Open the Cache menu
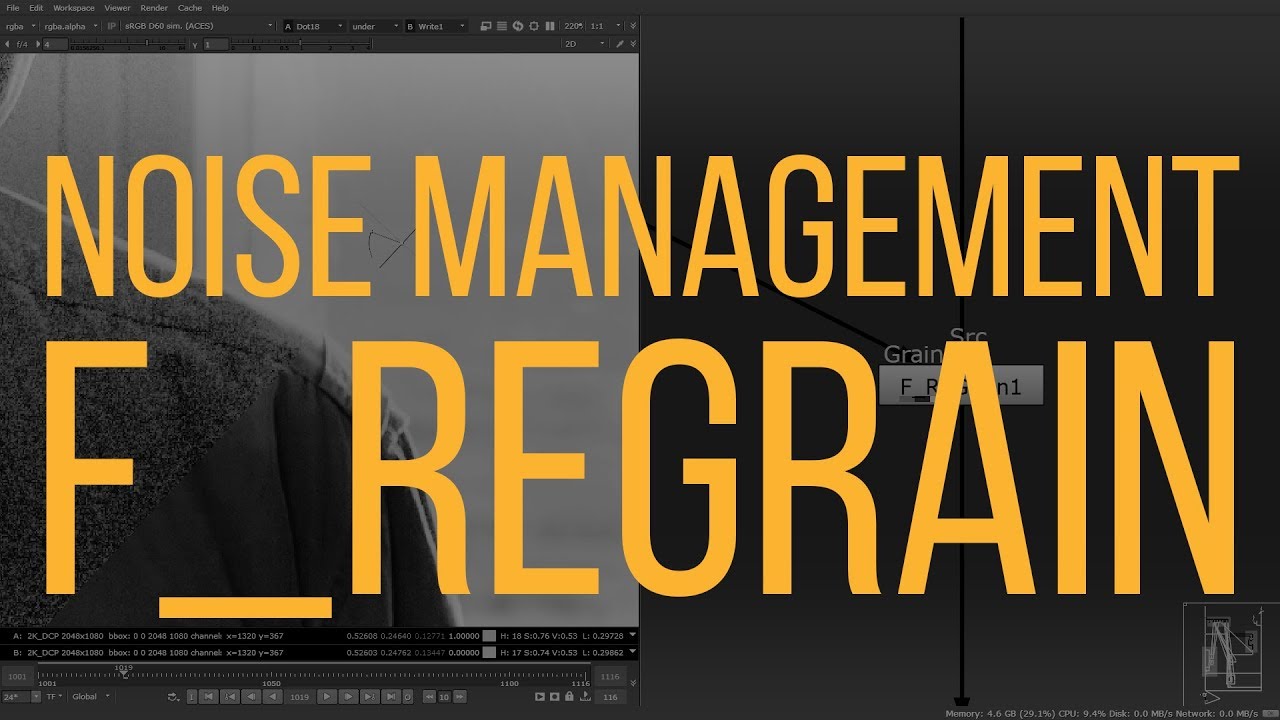1280x720 pixels. point(190,8)
